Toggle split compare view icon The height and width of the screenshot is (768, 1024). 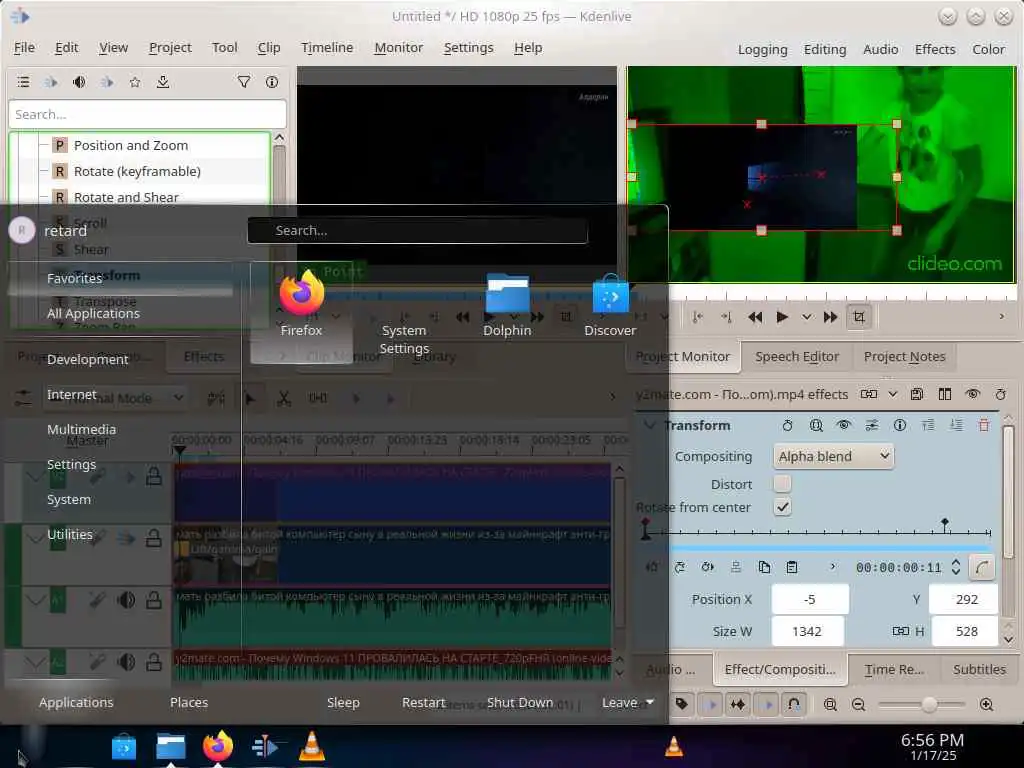coord(945,394)
